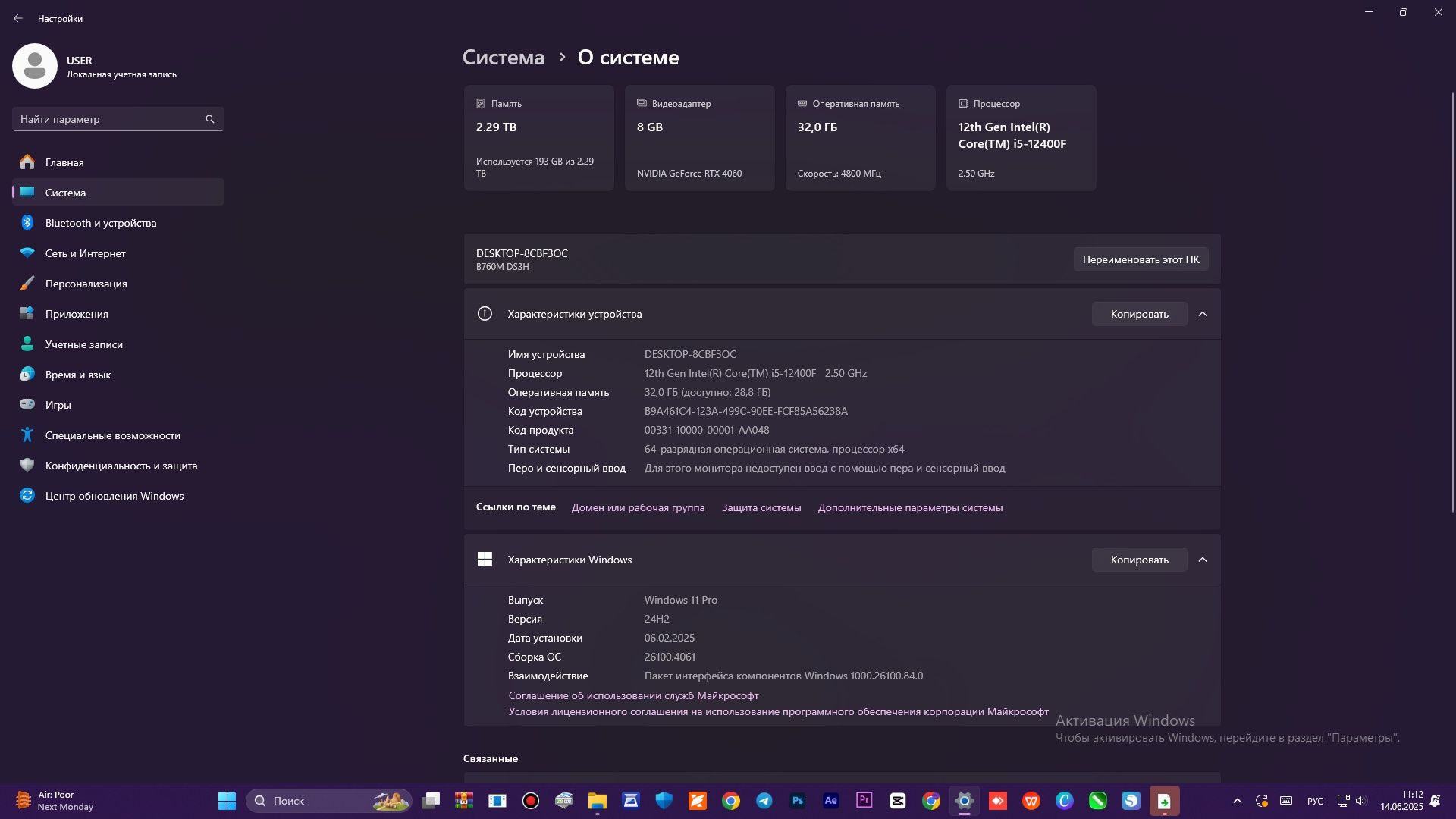
Task: Open the clock showing 11:12 14.06.2025
Action: tap(1401, 801)
